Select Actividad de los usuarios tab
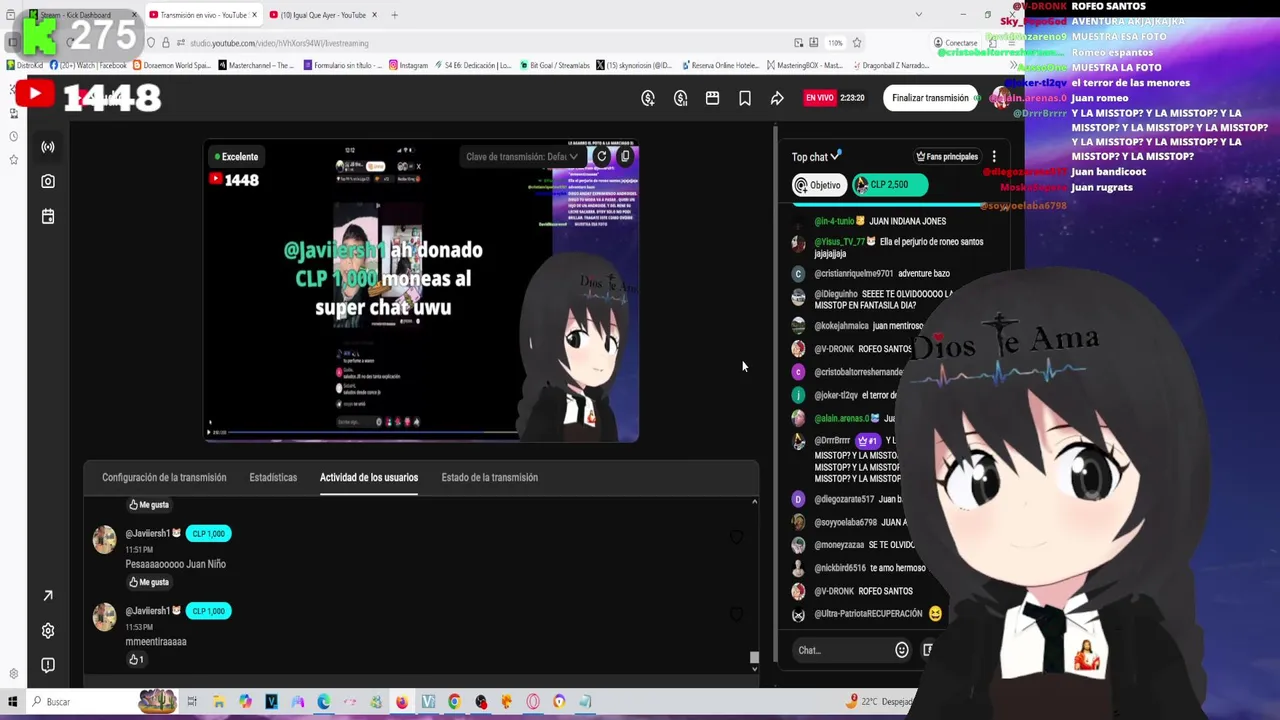Image resolution: width=1280 pixels, height=720 pixels. click(x=369, y=477)
